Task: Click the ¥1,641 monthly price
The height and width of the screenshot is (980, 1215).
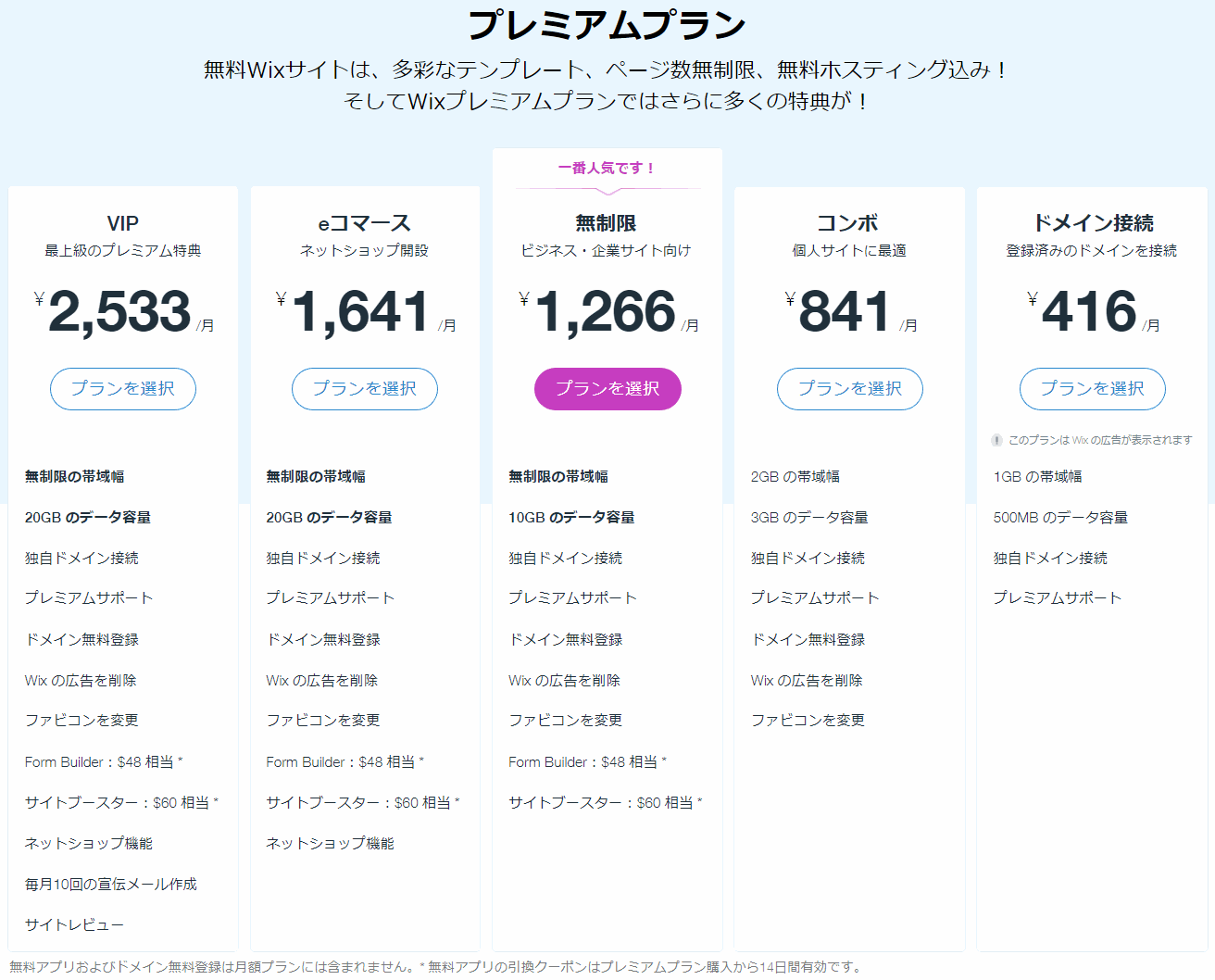Action: (365, 311)
